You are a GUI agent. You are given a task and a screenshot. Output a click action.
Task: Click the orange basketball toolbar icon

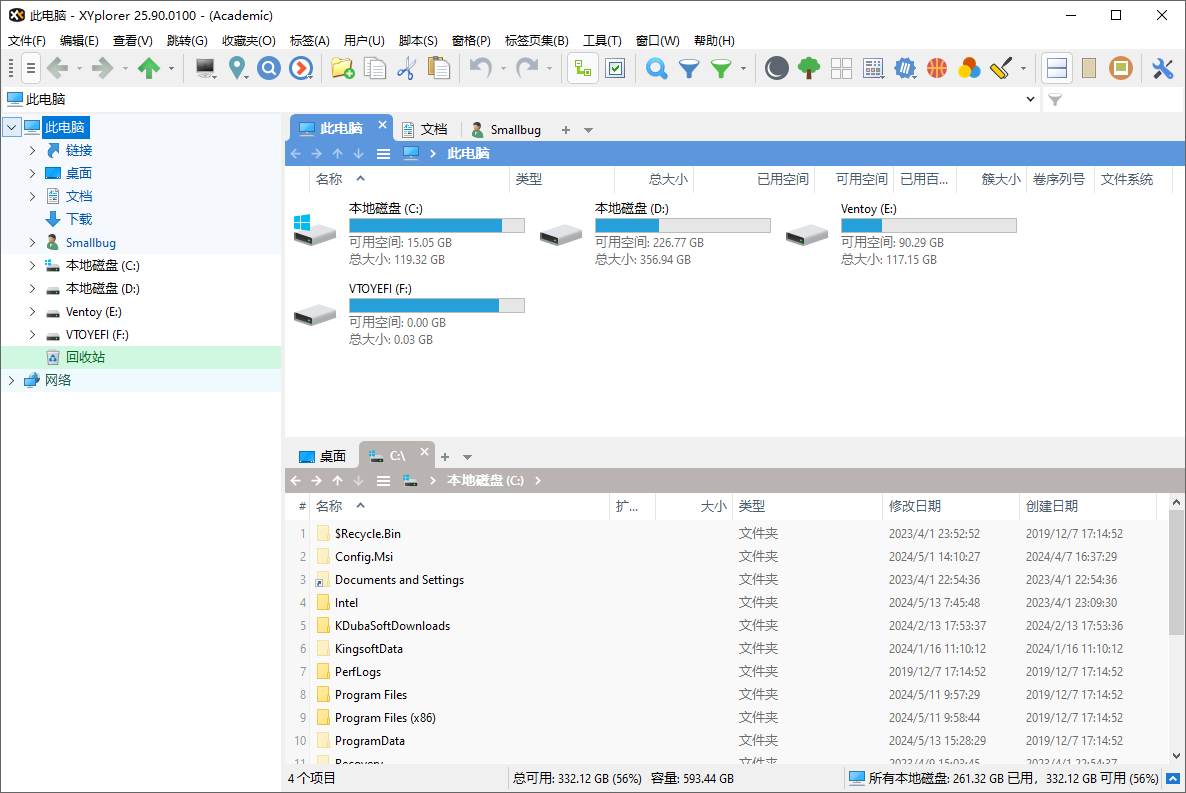click(x=937, y=69)
